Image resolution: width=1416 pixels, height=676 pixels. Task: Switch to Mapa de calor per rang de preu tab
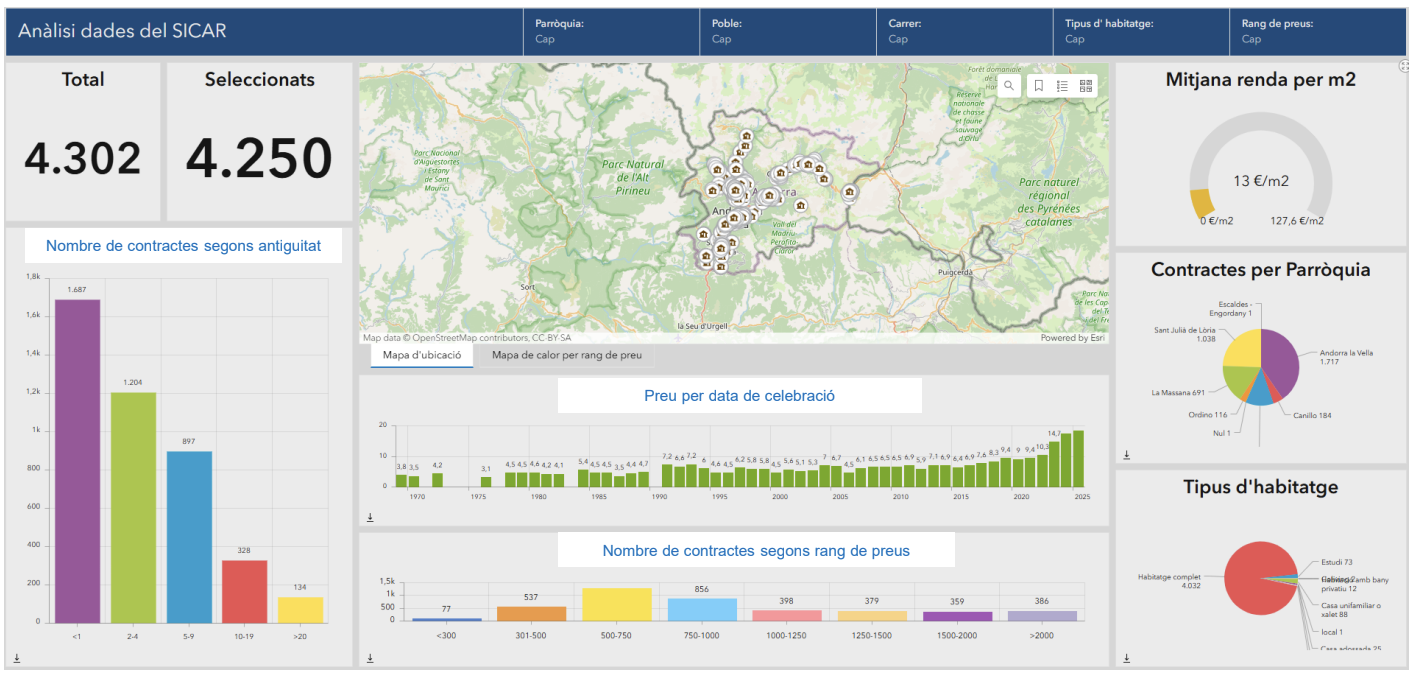click(x=566, y=355)
